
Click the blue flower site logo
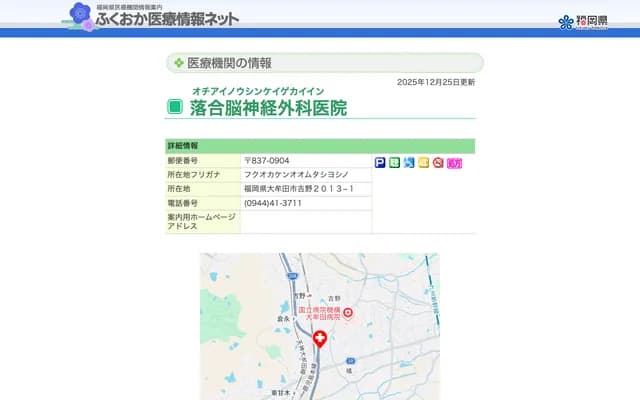point(80,15)
